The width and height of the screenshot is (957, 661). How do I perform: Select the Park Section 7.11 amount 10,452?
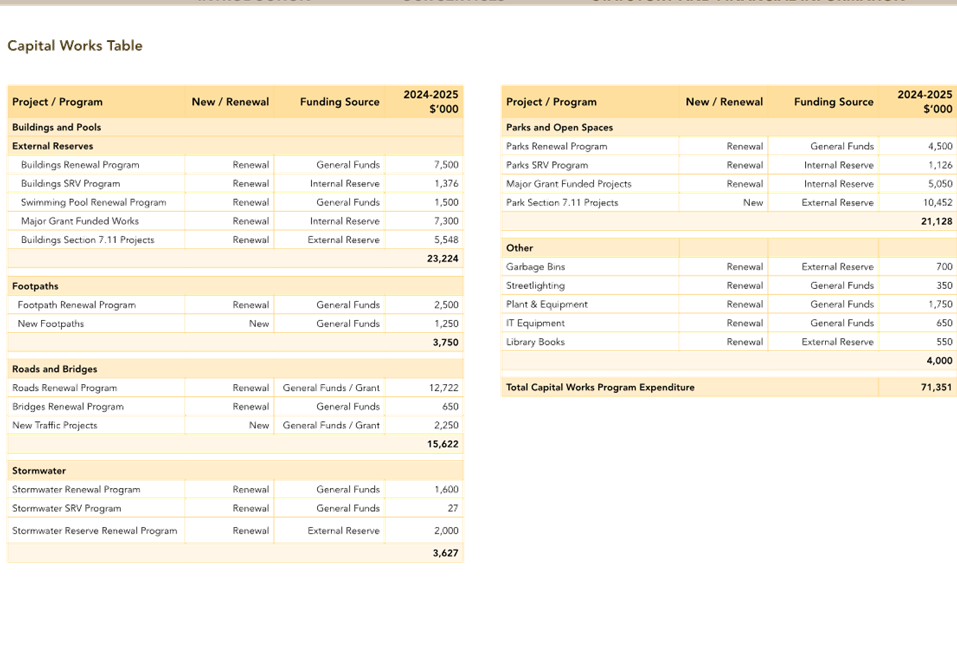(x=937, y=203)
